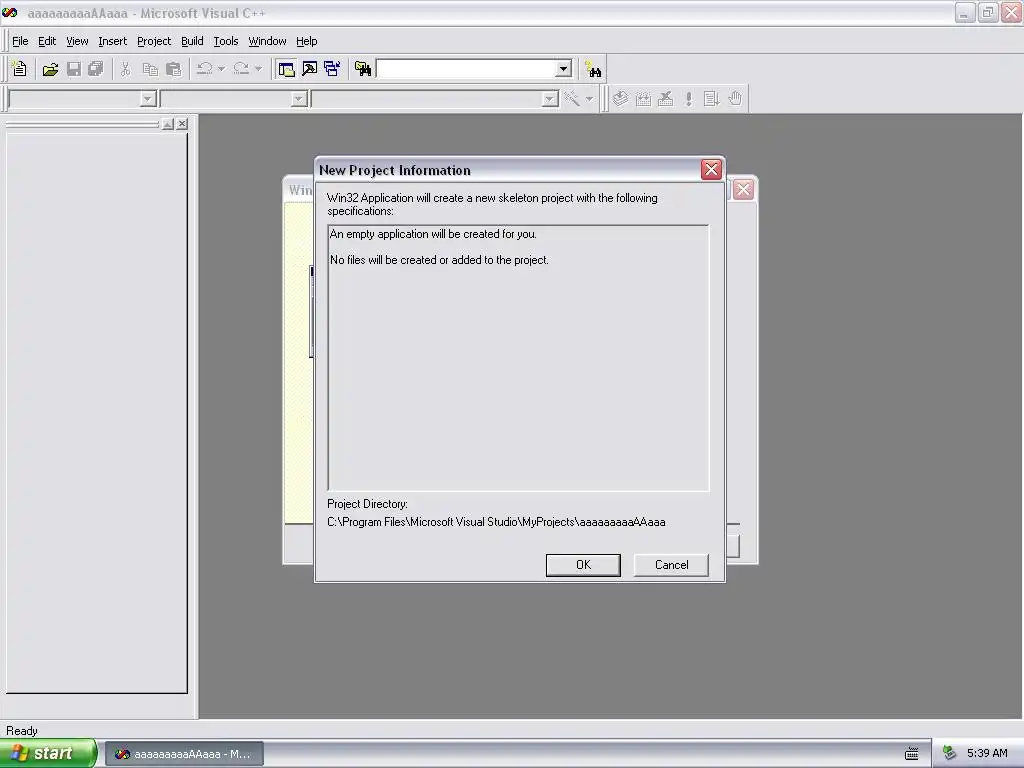Click the Windows start button
Image resolution: width=1024 pixels, height=768 pixels.
click(48, 753)
